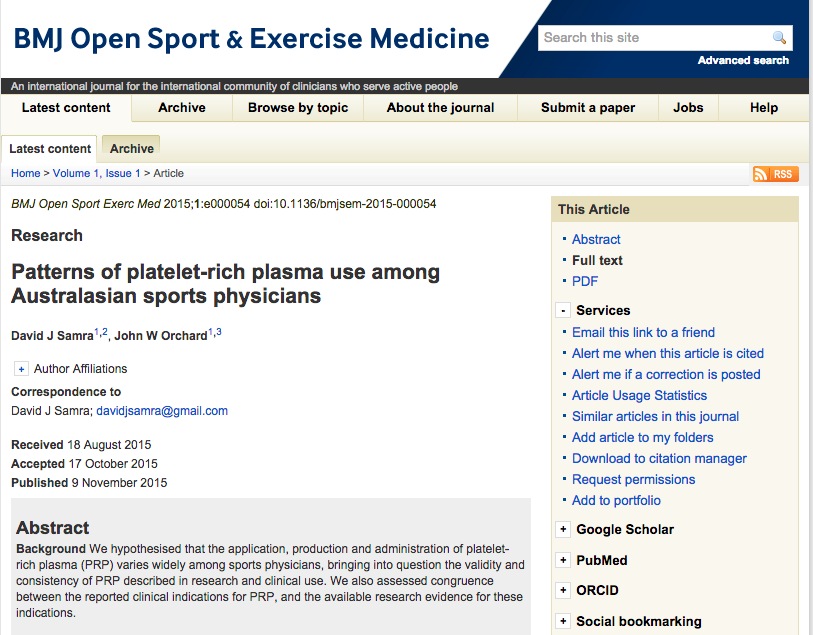Click BMJ Open Sport & Exercise Medicine logo

coord(251,39)
